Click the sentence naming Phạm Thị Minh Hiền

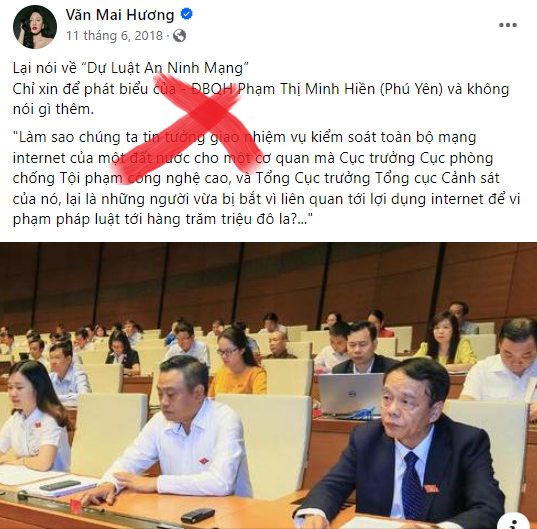click(x=261, y=89)
